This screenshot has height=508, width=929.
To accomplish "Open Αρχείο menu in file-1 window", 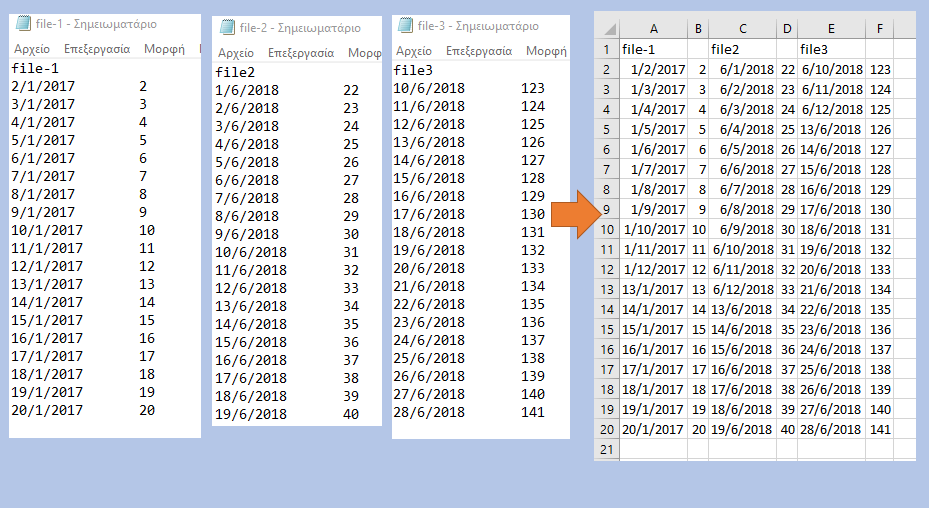I will [32, 49].
